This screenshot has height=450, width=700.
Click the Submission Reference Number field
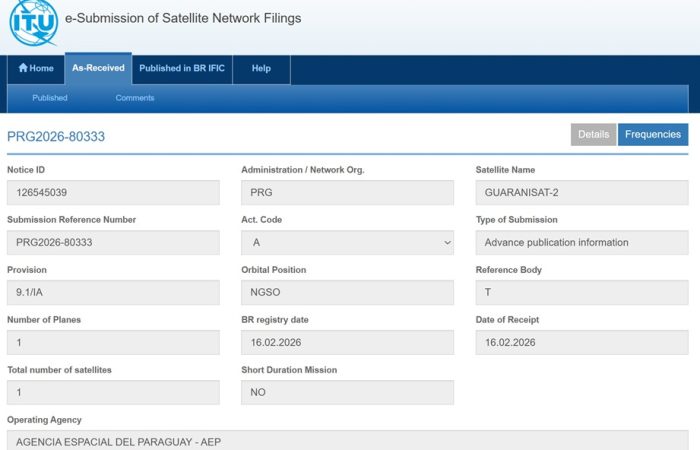113,242
